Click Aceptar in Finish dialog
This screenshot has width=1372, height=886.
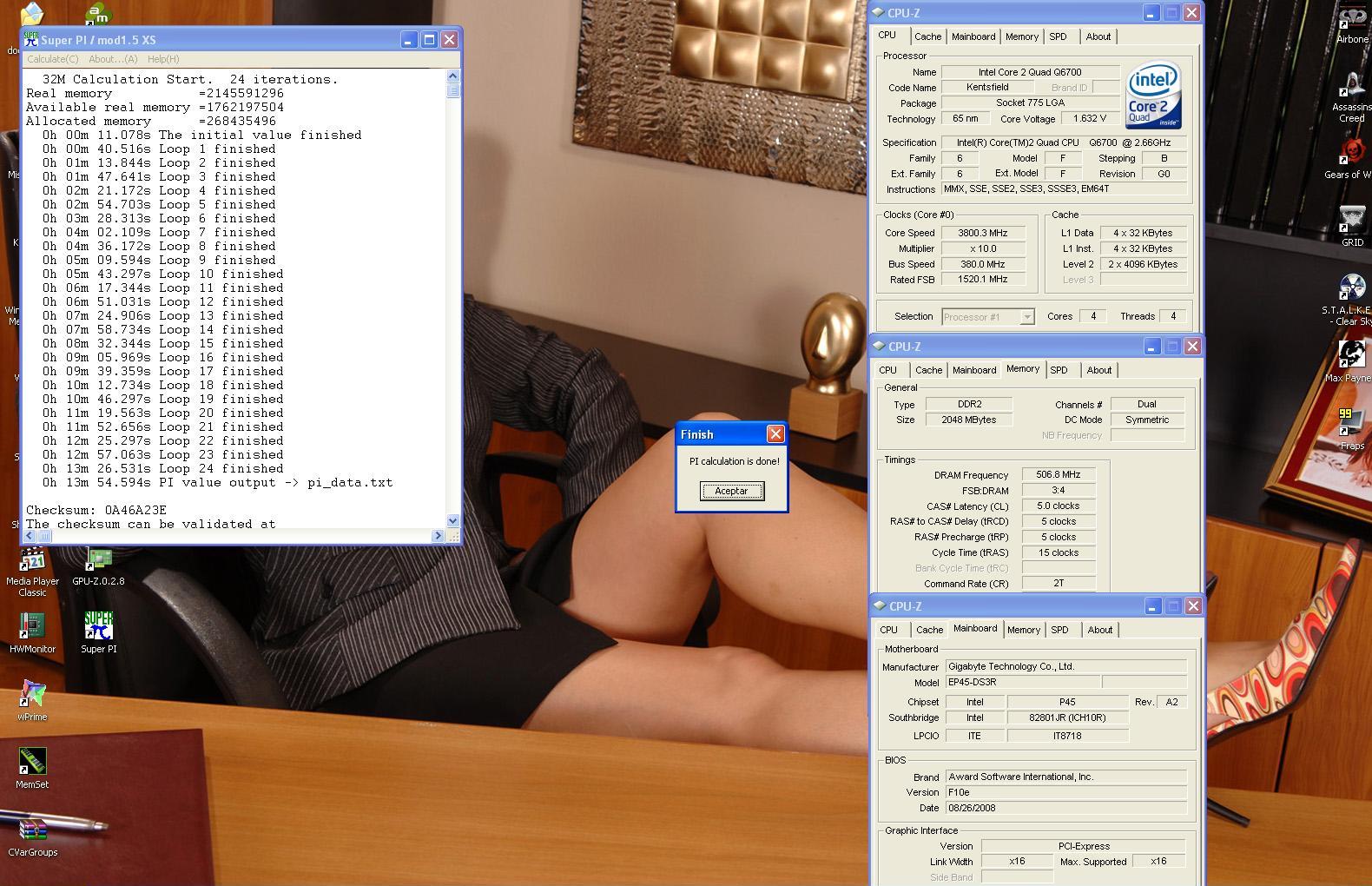click(731, 491)
